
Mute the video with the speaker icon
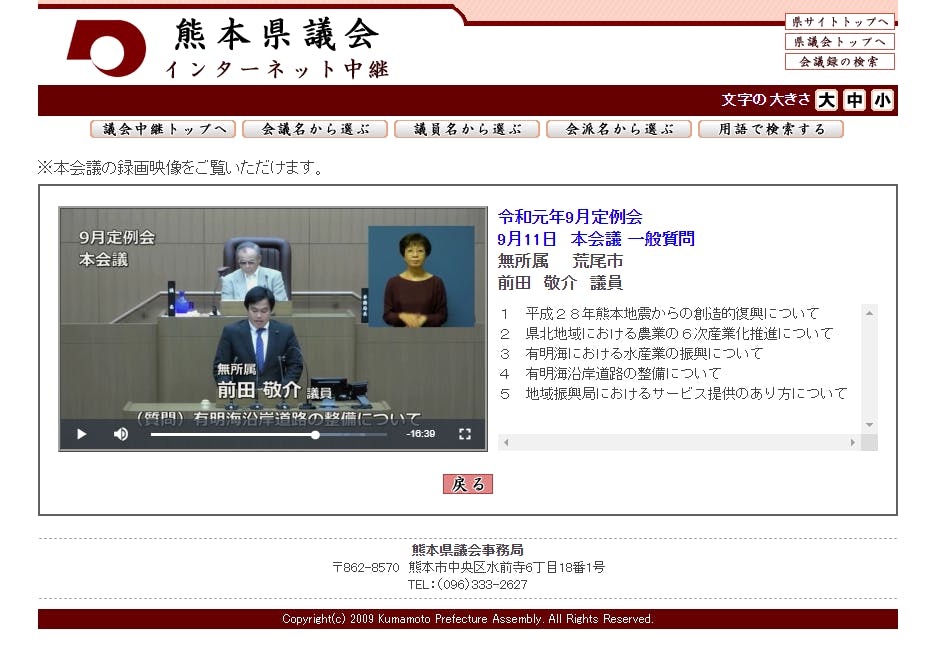pos(121,434)
